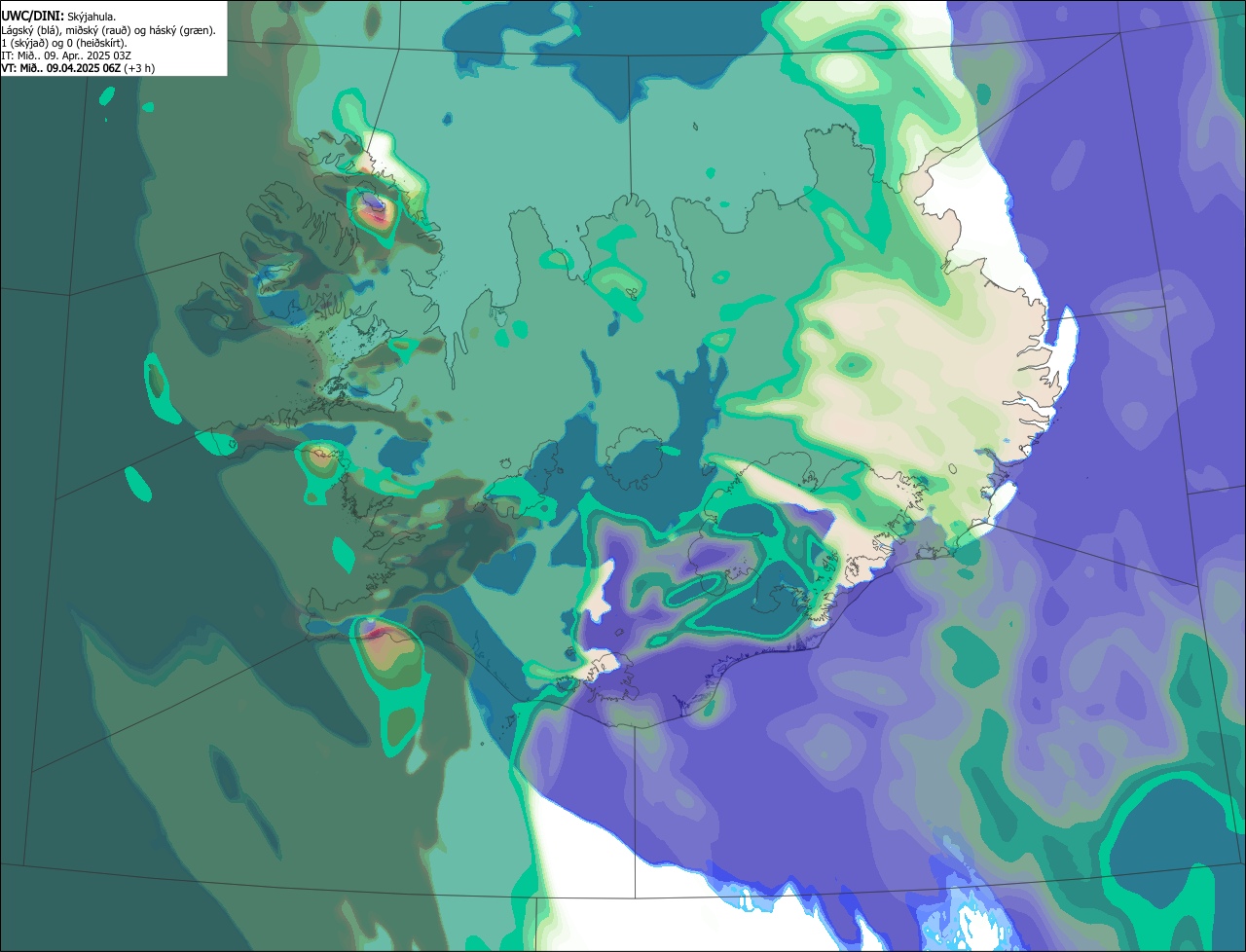Select the 'Lágský (blá), miðský (rauð)' legend line
This screenshot has height=952, width=1246.
(108, 30)
